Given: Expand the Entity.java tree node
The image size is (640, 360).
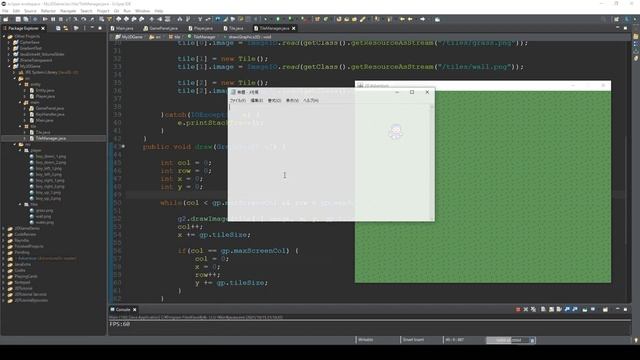Looking at the screenshot, I should [x=25, y=91].
